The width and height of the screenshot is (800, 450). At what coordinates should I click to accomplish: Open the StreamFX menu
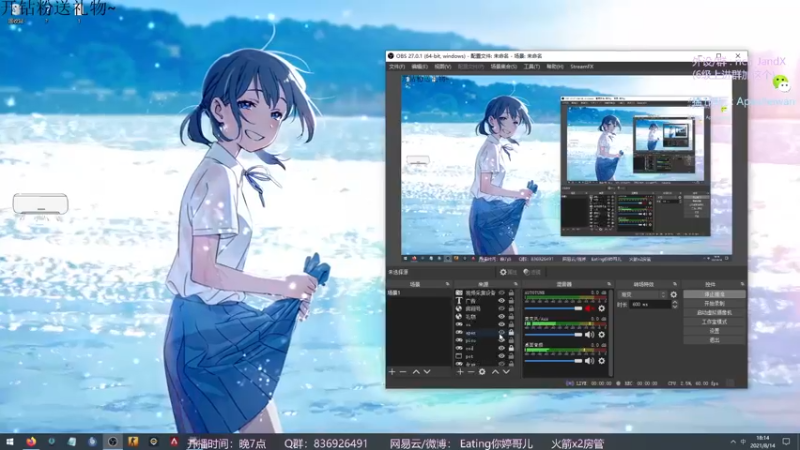[x=582, y=67]
